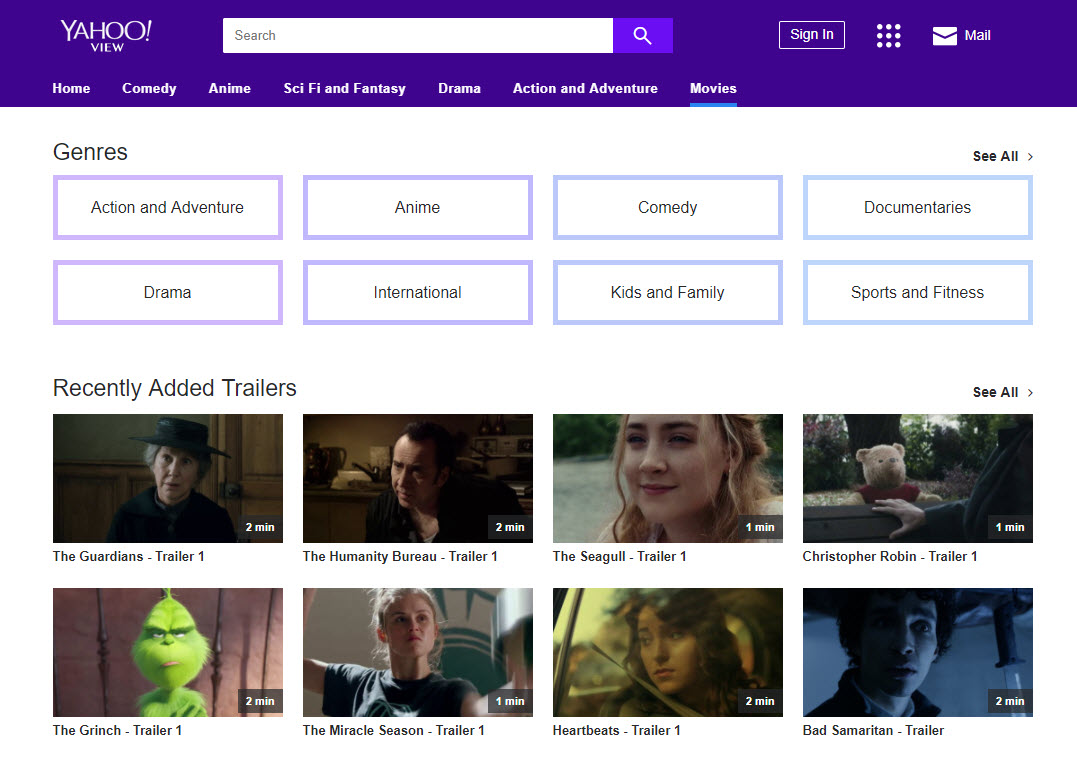Viewport: 1077px width, 773px height.
Task: Click the '2 min' badge on The Grinch
Action: 260,701
